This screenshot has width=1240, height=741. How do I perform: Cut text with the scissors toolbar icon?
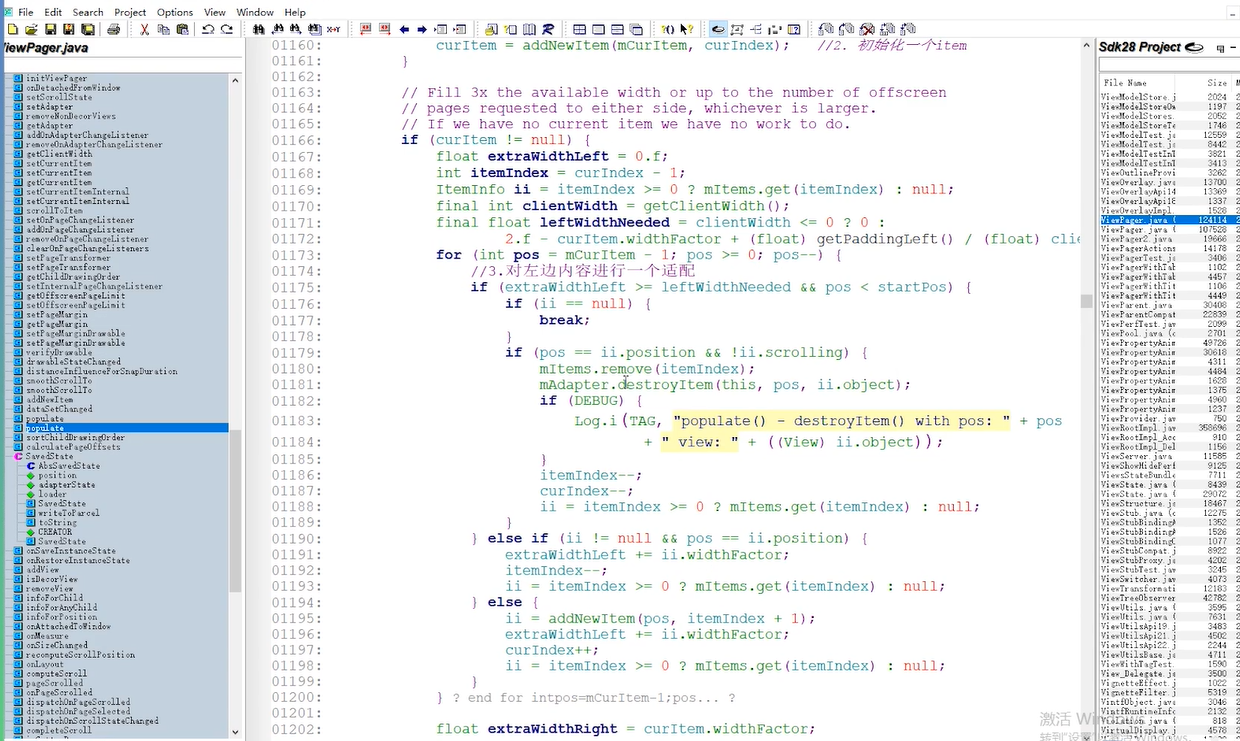tap(145, 30)
